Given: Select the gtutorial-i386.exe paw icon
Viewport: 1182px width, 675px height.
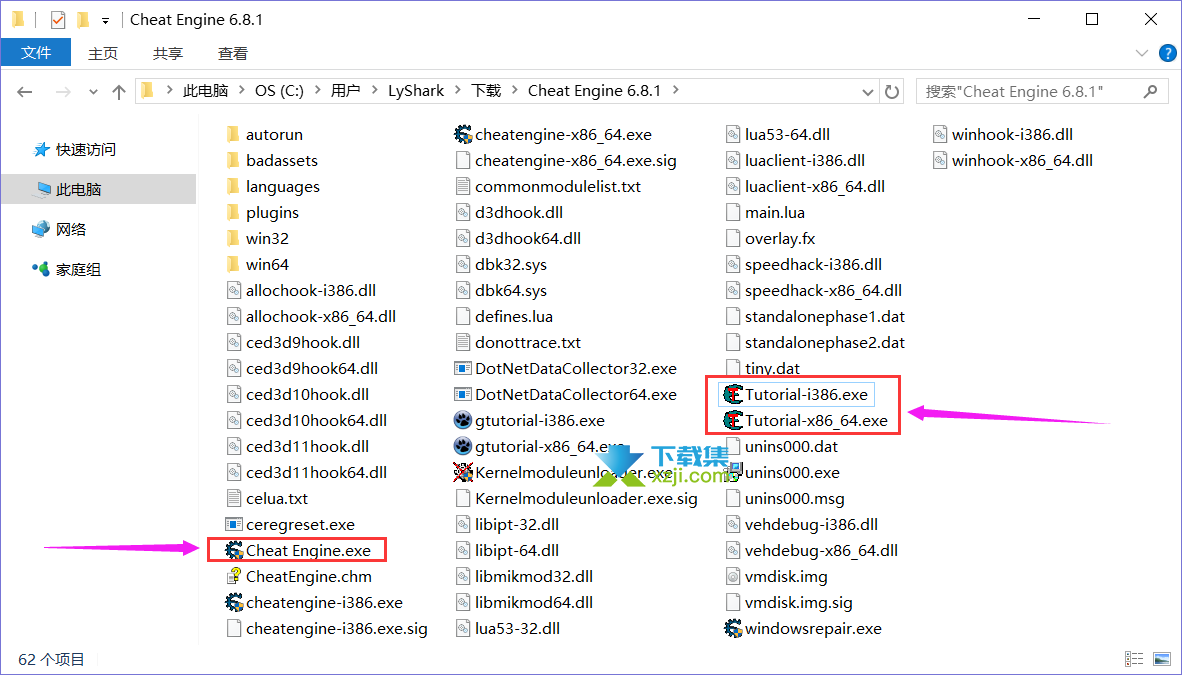Looking at the screenshot, I should click(x=463, y=420).
